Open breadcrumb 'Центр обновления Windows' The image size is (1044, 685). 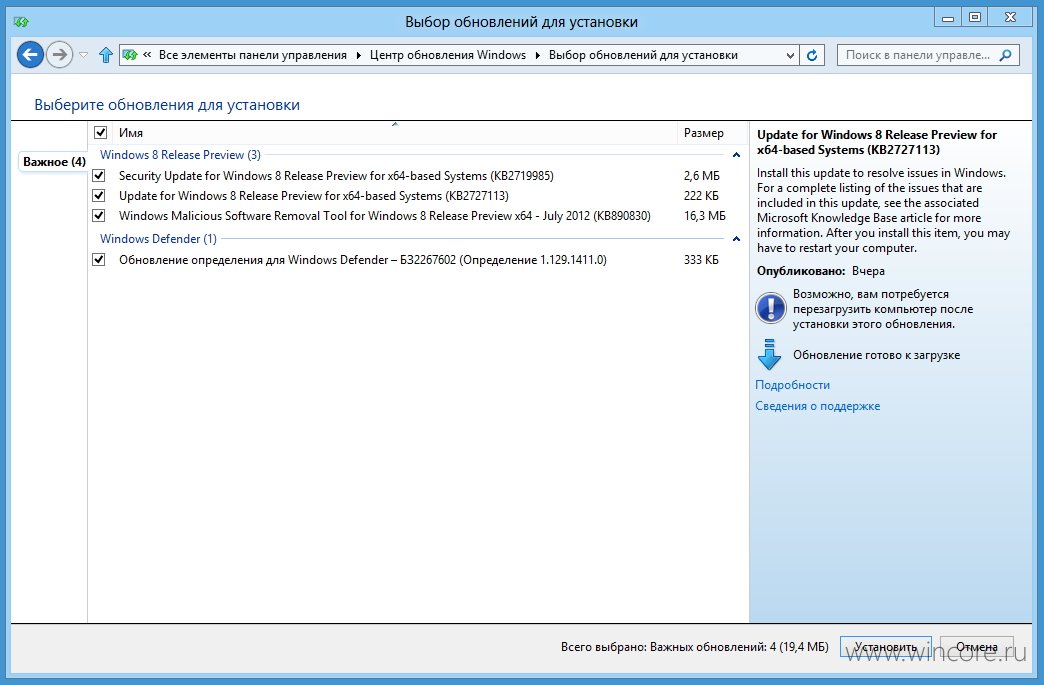(447, 55)
